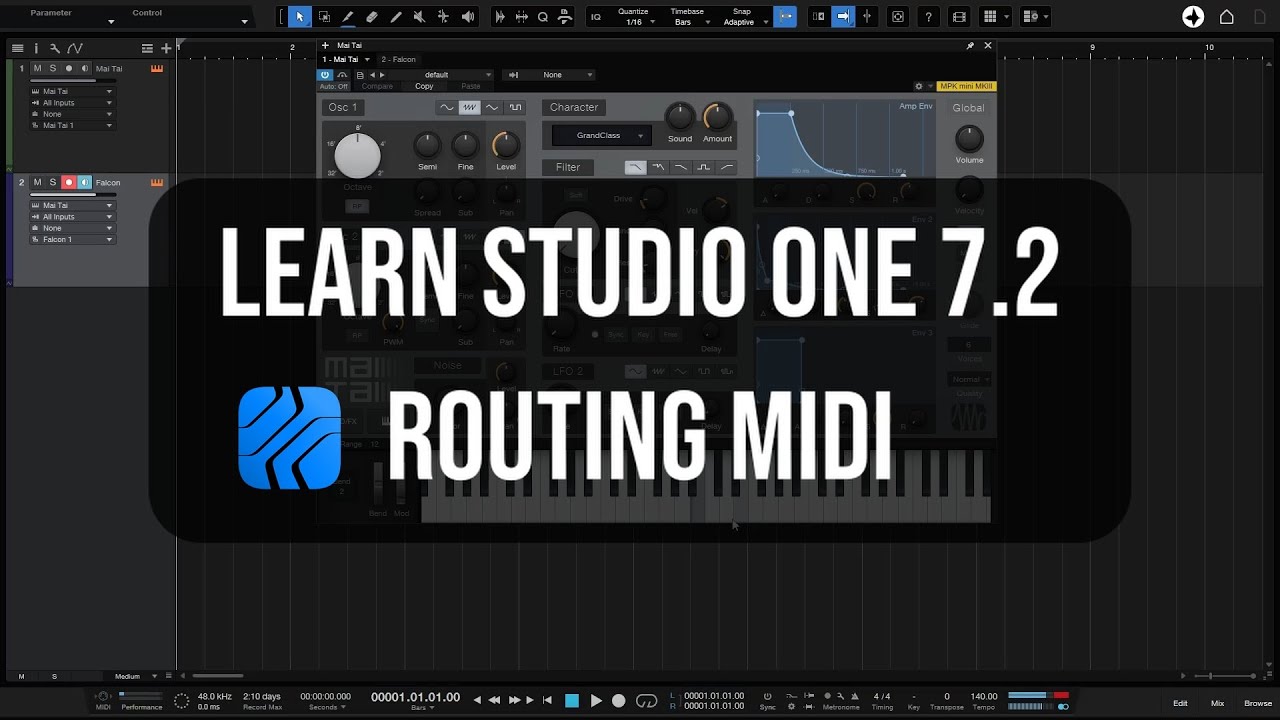Image resolution: width=1280 pixels, height=720 pixels.
Task: Click the IQ input quantize button
Action: 596,17
